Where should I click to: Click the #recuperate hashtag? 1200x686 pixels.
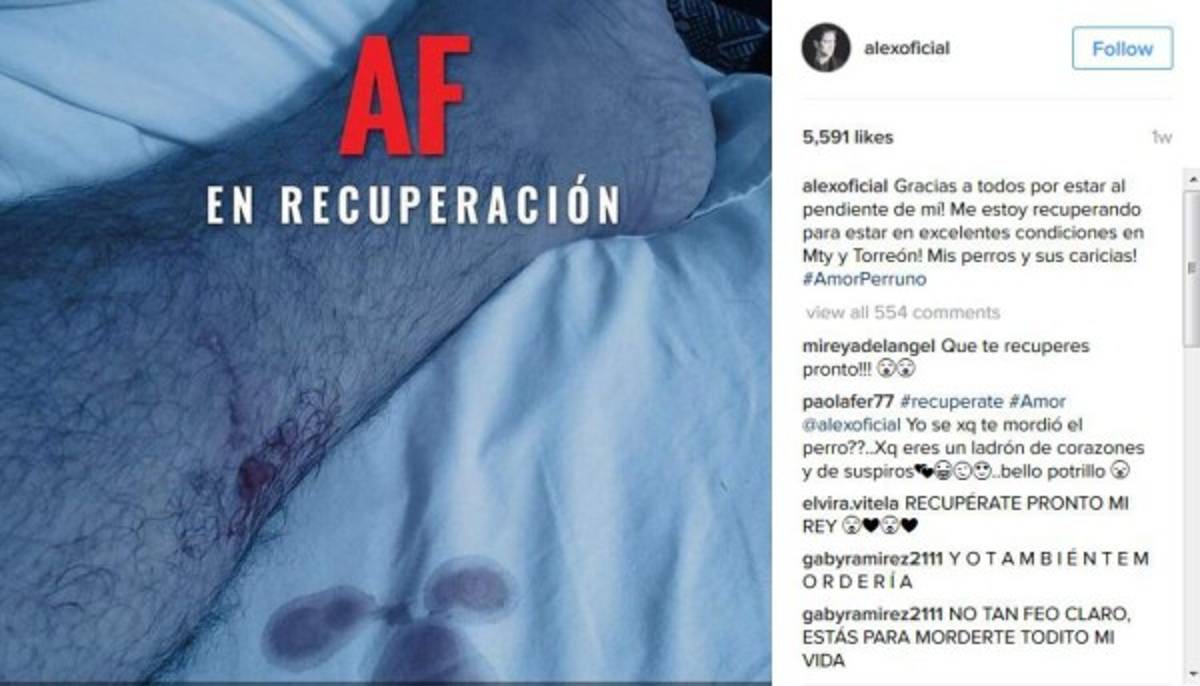(951, 402)
